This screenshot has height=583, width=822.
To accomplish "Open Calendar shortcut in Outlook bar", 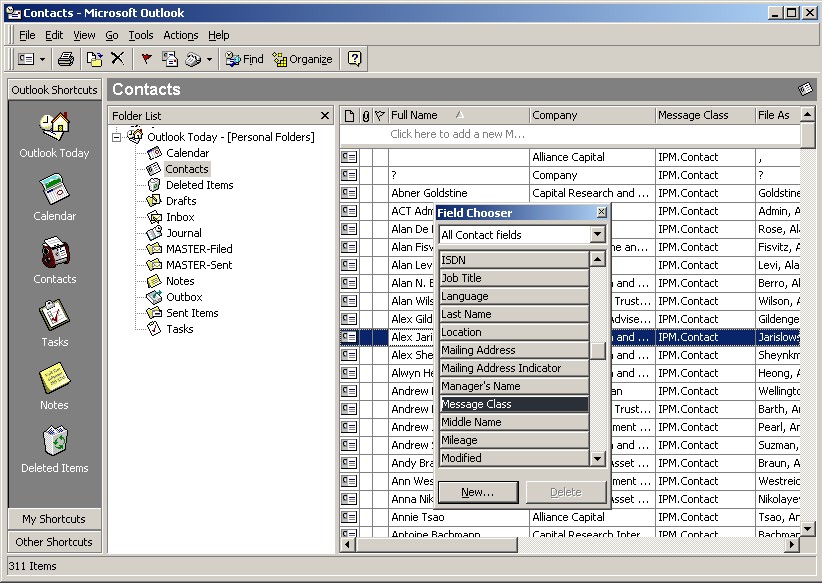I will 55,198.
